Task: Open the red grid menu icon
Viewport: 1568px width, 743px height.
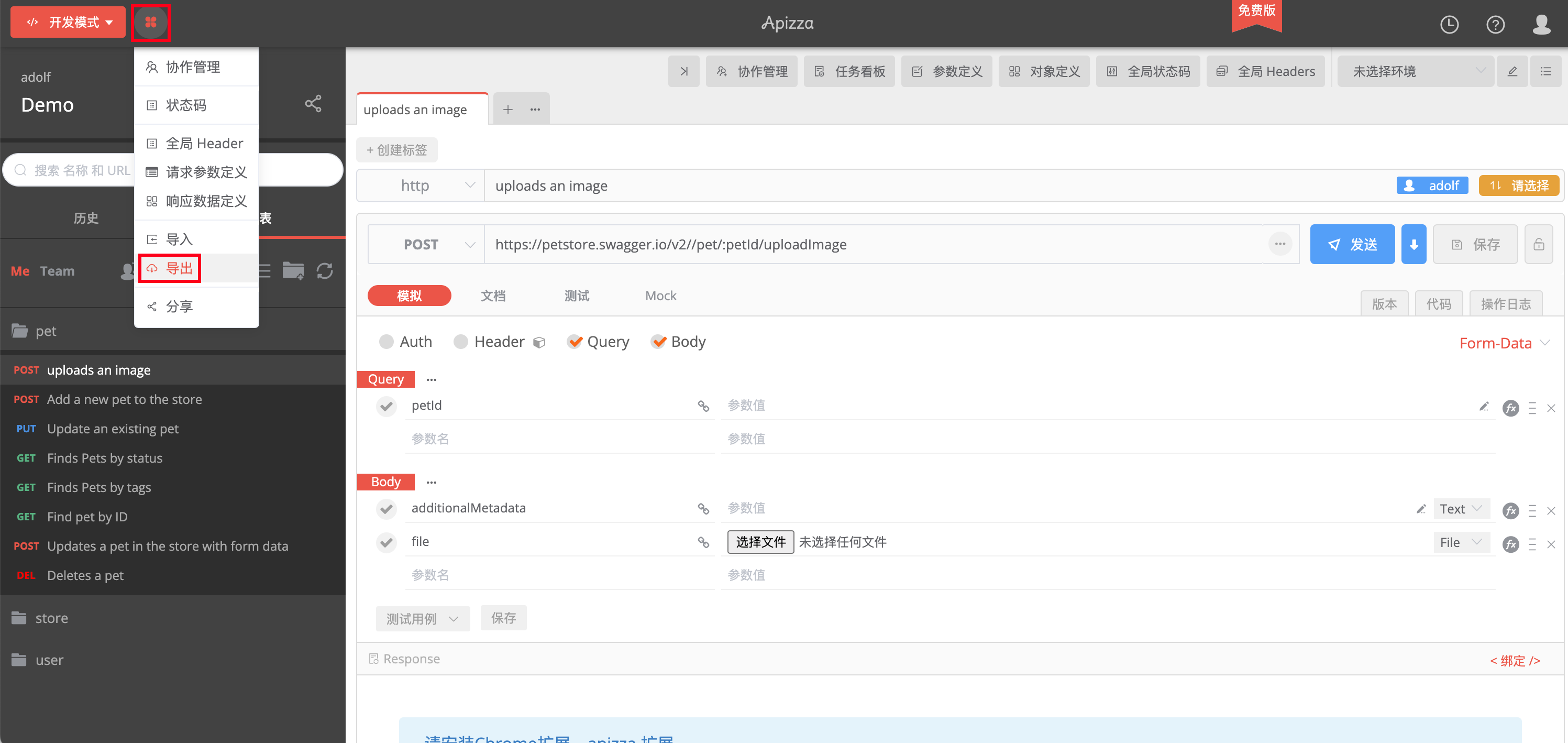Action: tap(150, 23)
